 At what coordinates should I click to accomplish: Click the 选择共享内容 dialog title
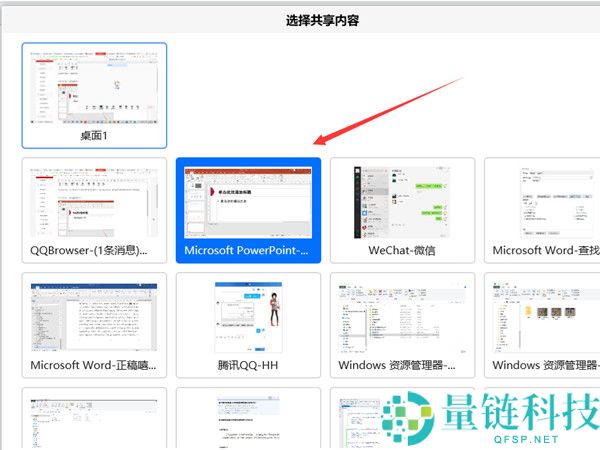tap(300, 19)
